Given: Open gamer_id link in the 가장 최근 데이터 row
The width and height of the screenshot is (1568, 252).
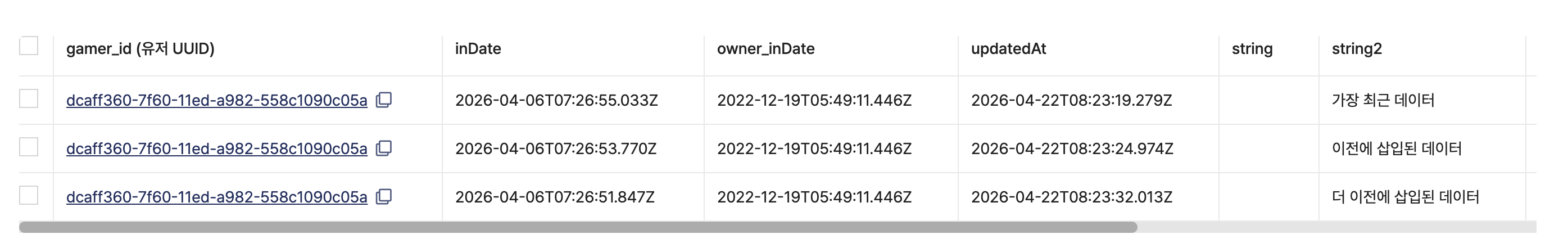Looking at the screenshot, I should [x=216, y=101].
